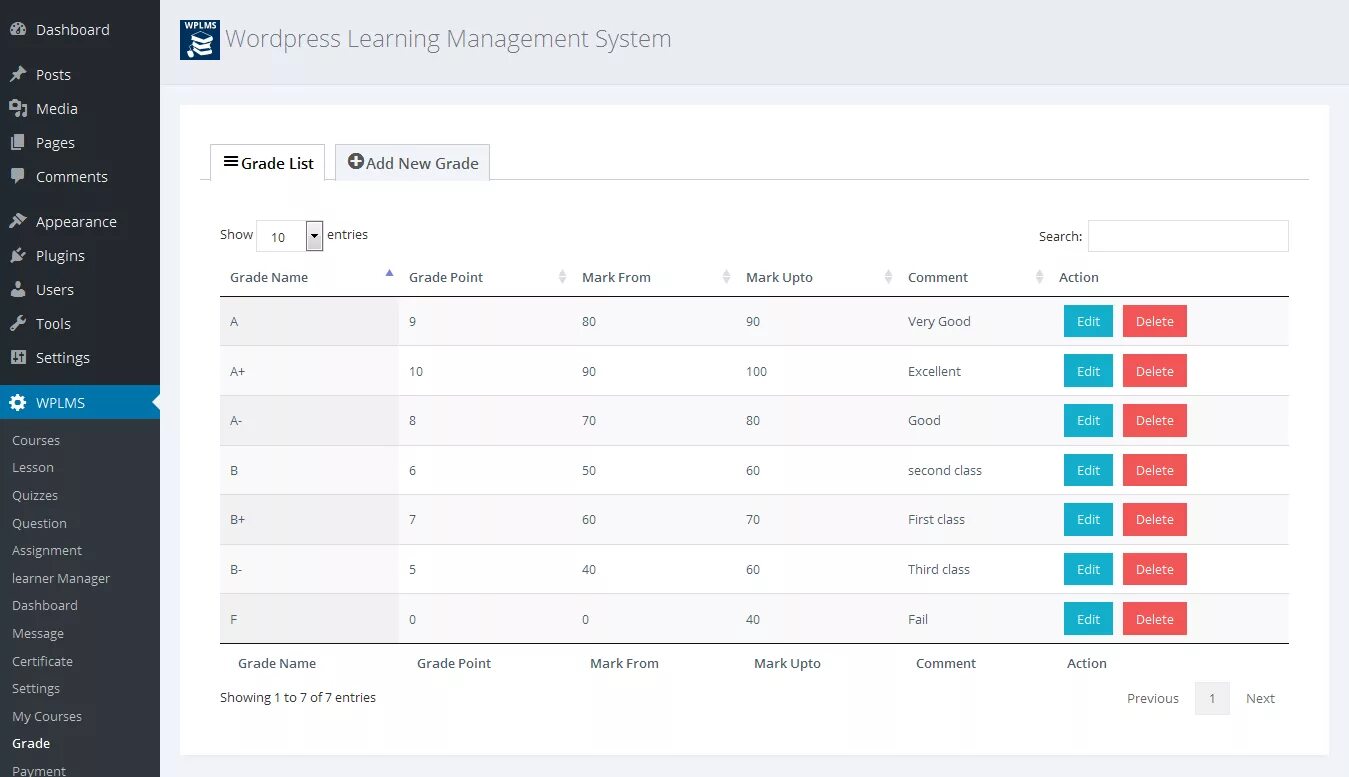Screen dimensions: 1349x777
Task: Click the Search input field
Action: [x=1188, y=236]
